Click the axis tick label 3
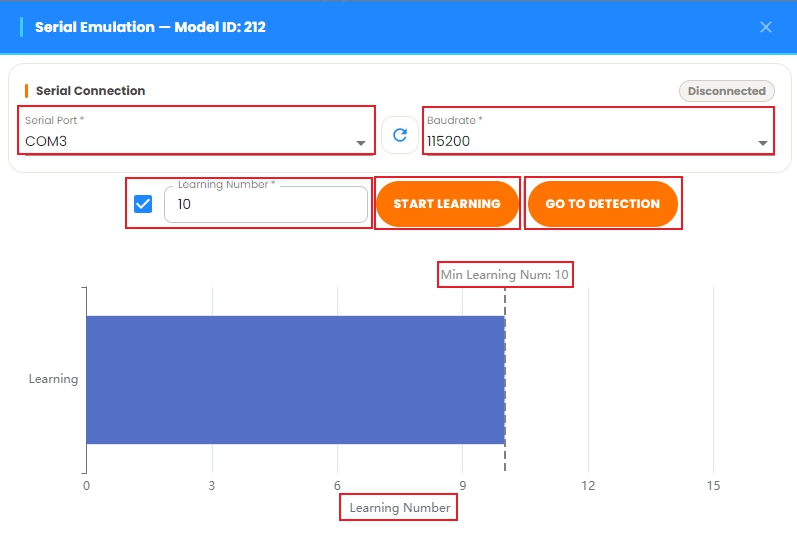This screenshot has width=797, height=550. 211,485
